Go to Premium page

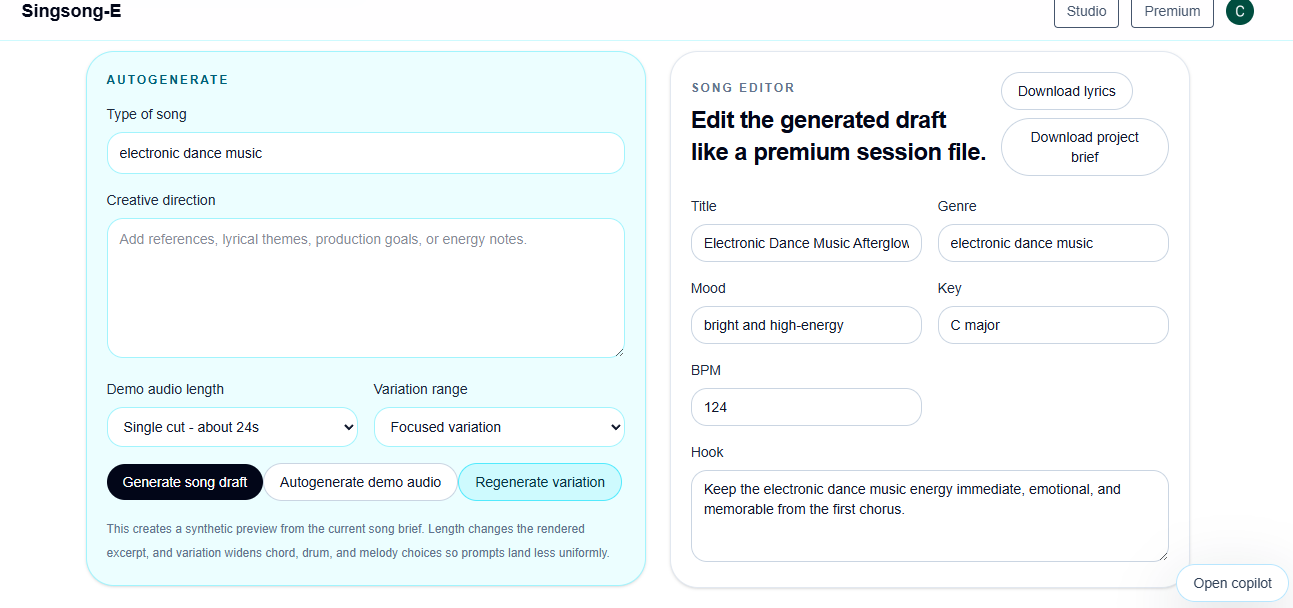1172,12
